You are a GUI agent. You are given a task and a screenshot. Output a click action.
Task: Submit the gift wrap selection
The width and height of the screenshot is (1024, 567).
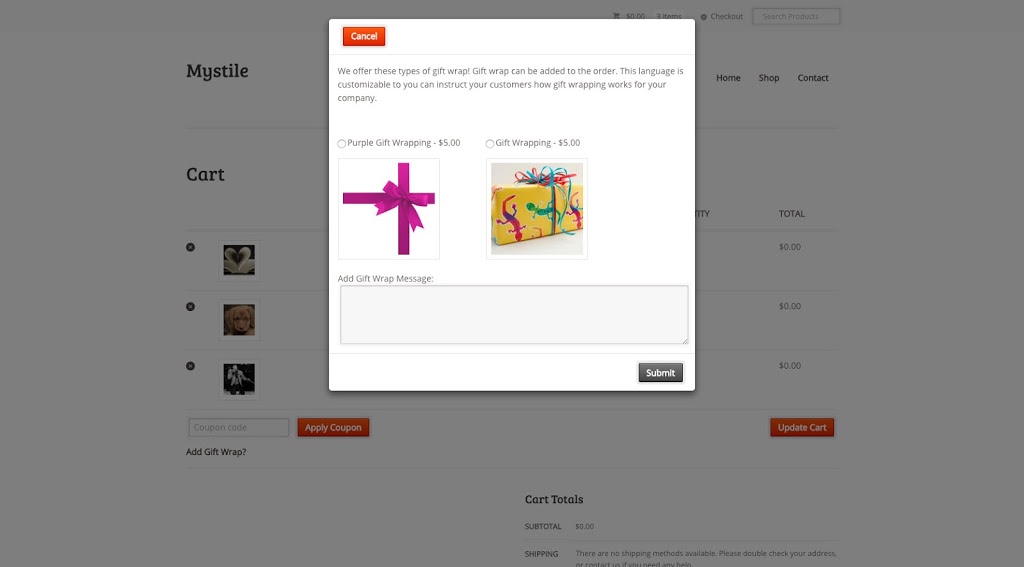pyautogui.click(x=660, y=372)
